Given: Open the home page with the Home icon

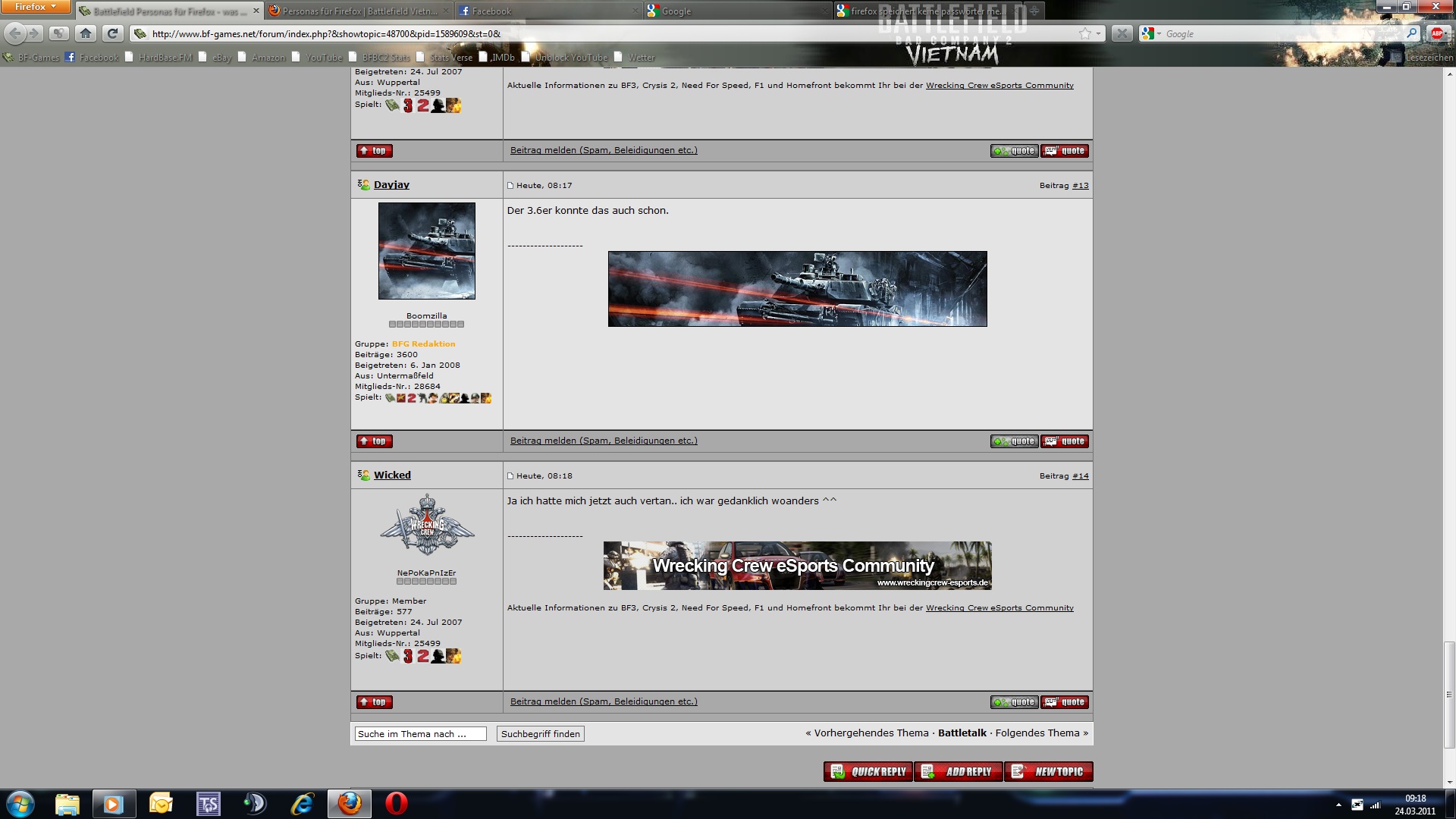Looking at the screenshot, I should (86, 33).
